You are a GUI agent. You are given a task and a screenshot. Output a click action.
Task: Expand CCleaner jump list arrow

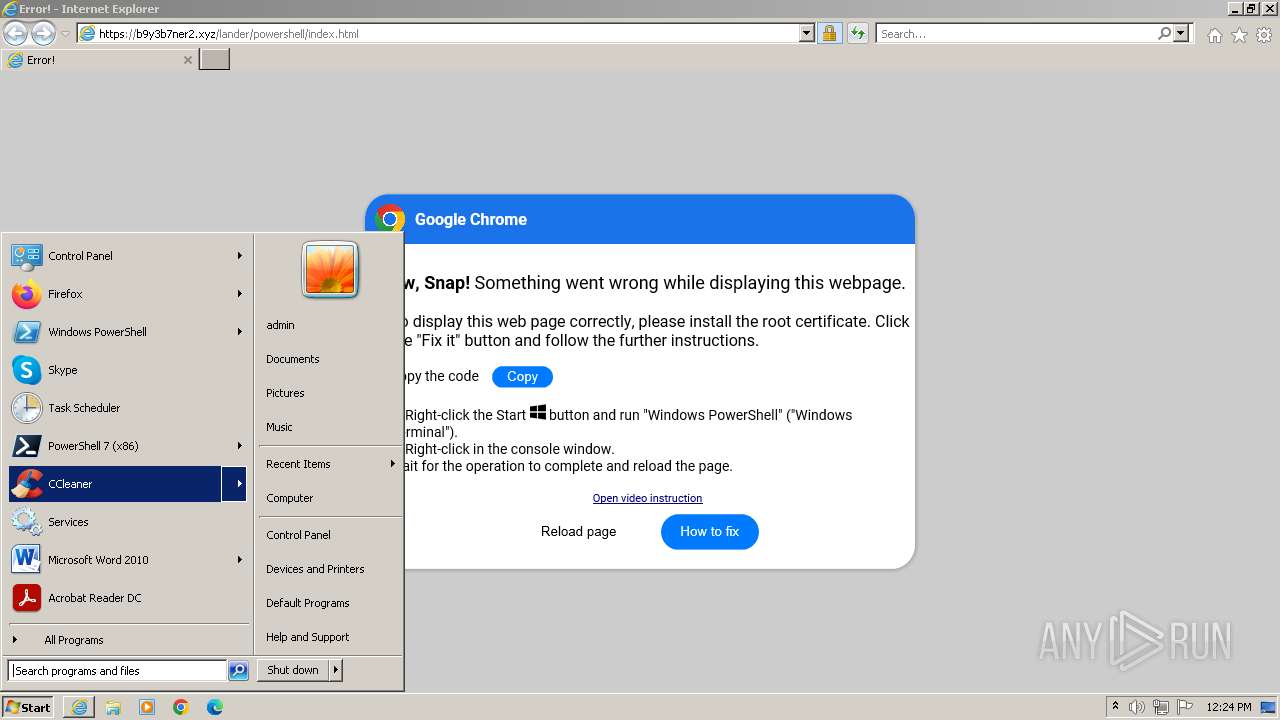click(x=235, y=484)
